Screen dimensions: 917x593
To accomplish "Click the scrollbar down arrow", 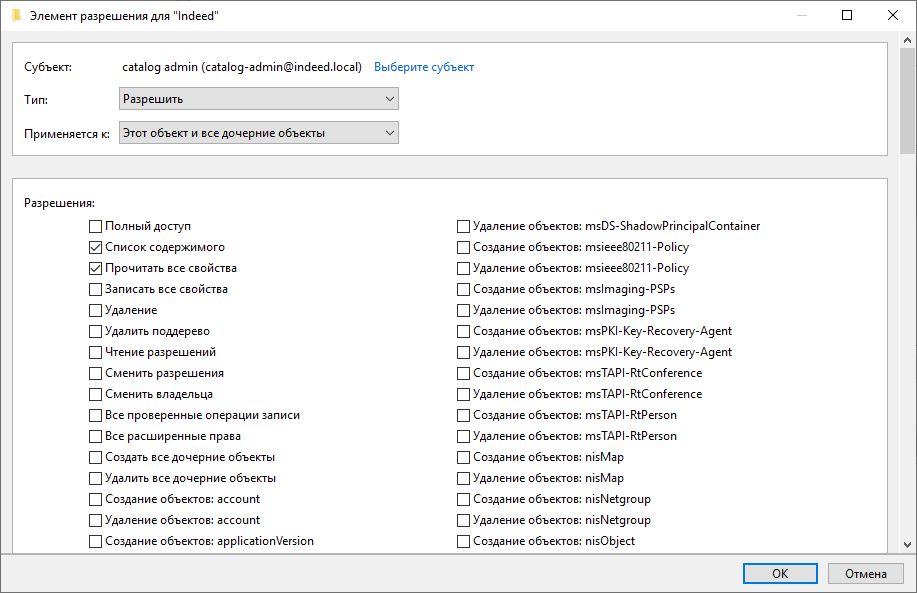I will pyautogui.click(x=907, y=544).
